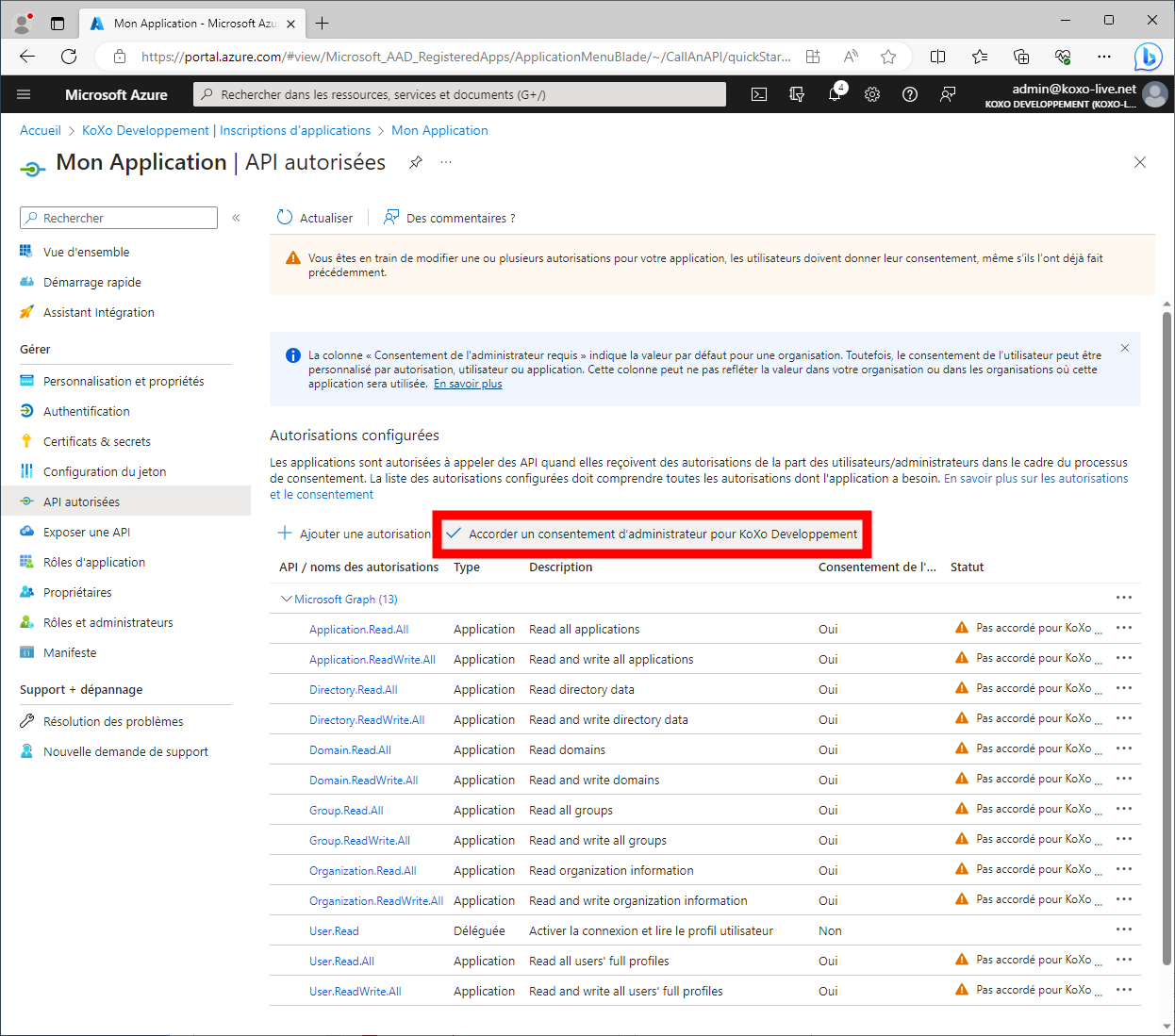Click the browser address bar
This screenshot has height=1036, width=1175.
[466, 57]
